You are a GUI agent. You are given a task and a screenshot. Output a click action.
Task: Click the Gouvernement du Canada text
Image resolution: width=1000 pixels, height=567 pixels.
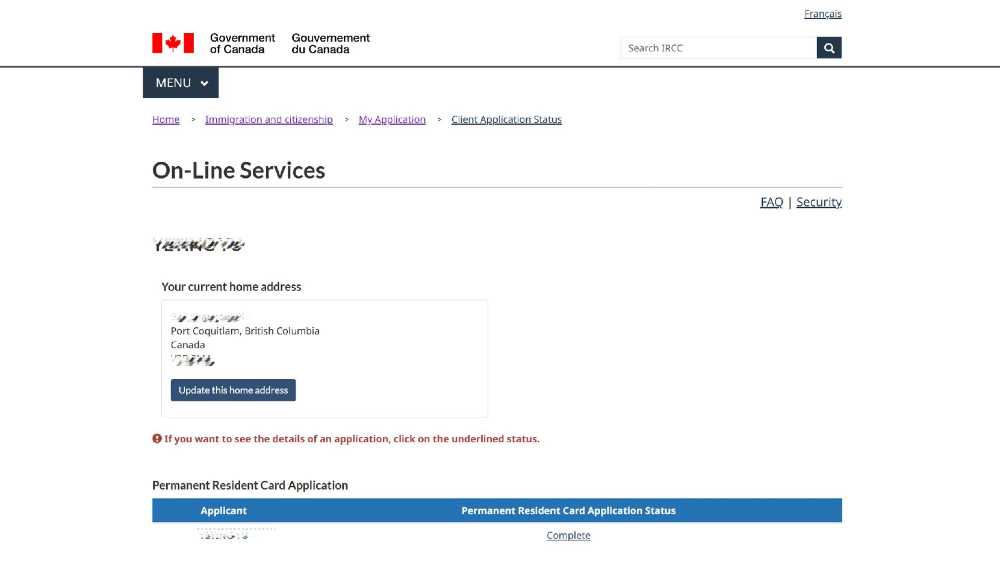pos(330,43)
